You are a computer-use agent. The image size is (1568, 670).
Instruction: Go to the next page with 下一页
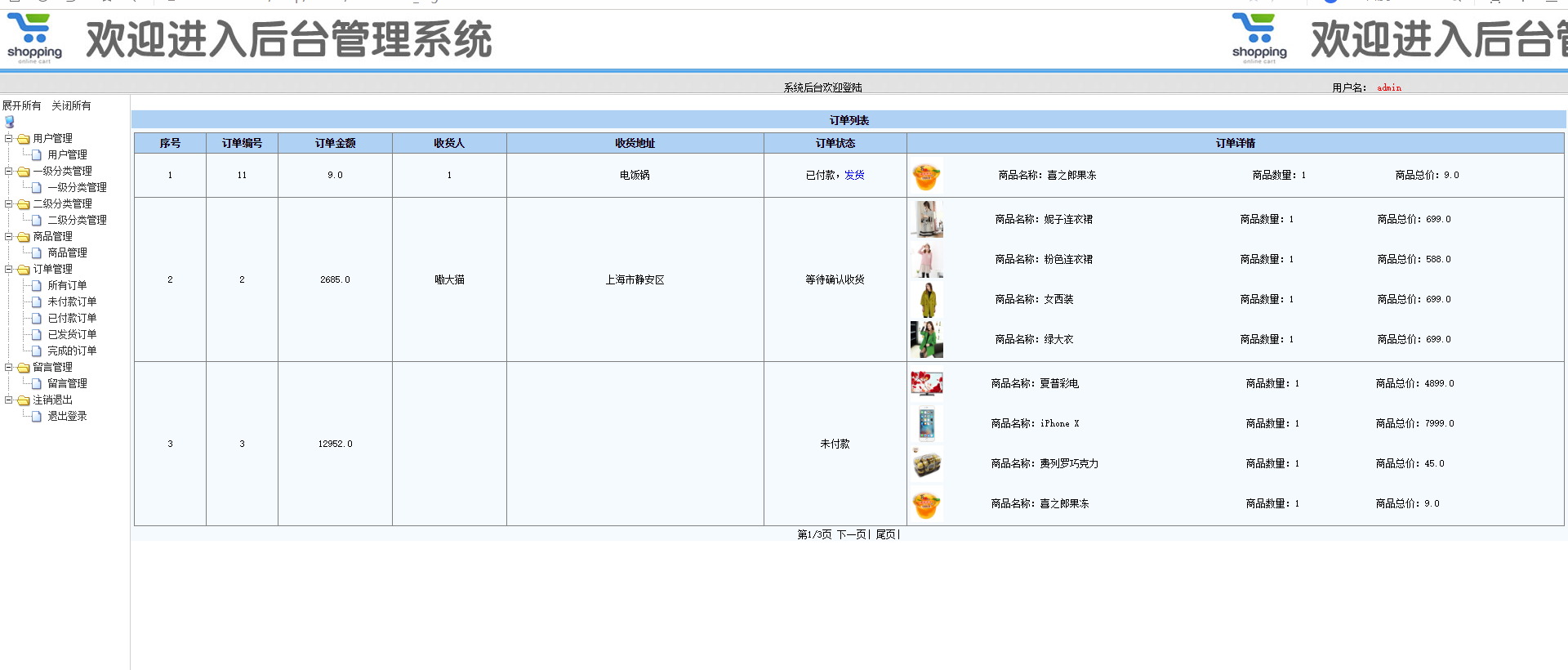852,534
